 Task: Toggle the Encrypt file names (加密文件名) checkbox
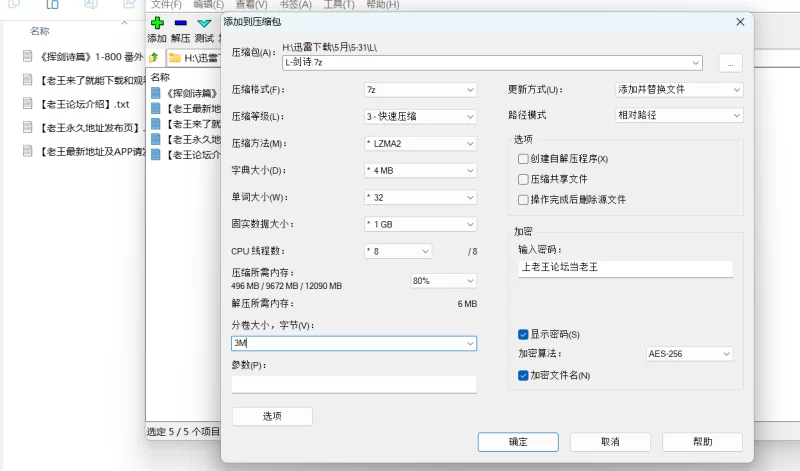pyautogui.click(x=523, y=375)
